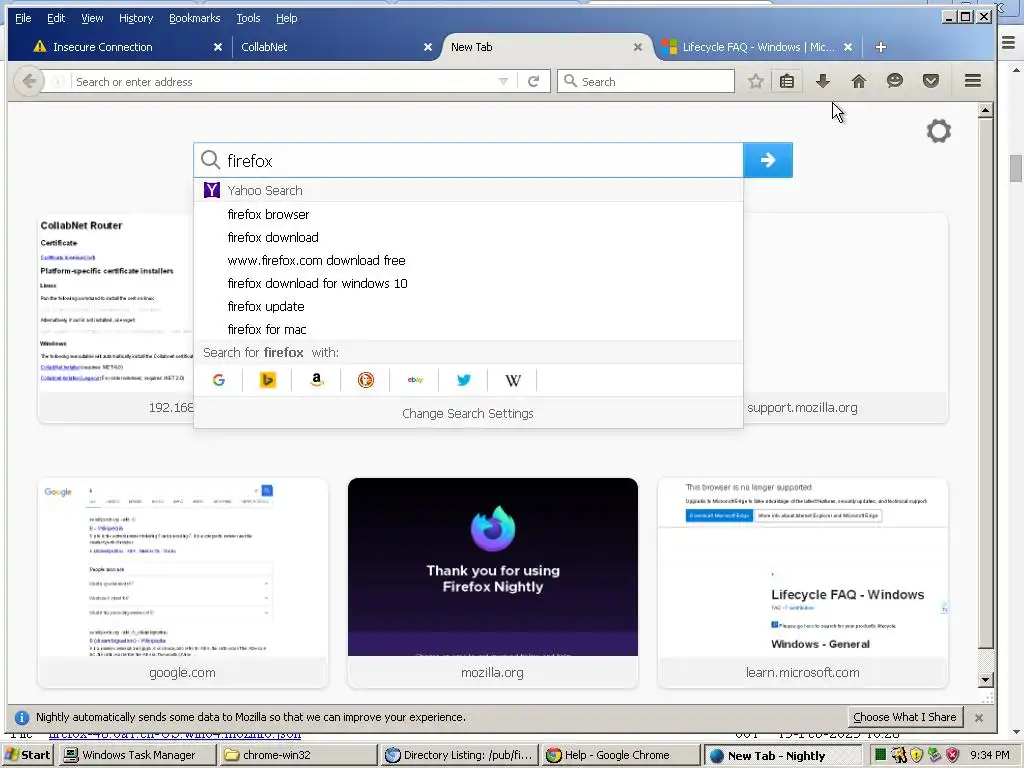Click Choose What I Share button
The width and height of the screenshot is (1024, 768).
click(904, 717)
